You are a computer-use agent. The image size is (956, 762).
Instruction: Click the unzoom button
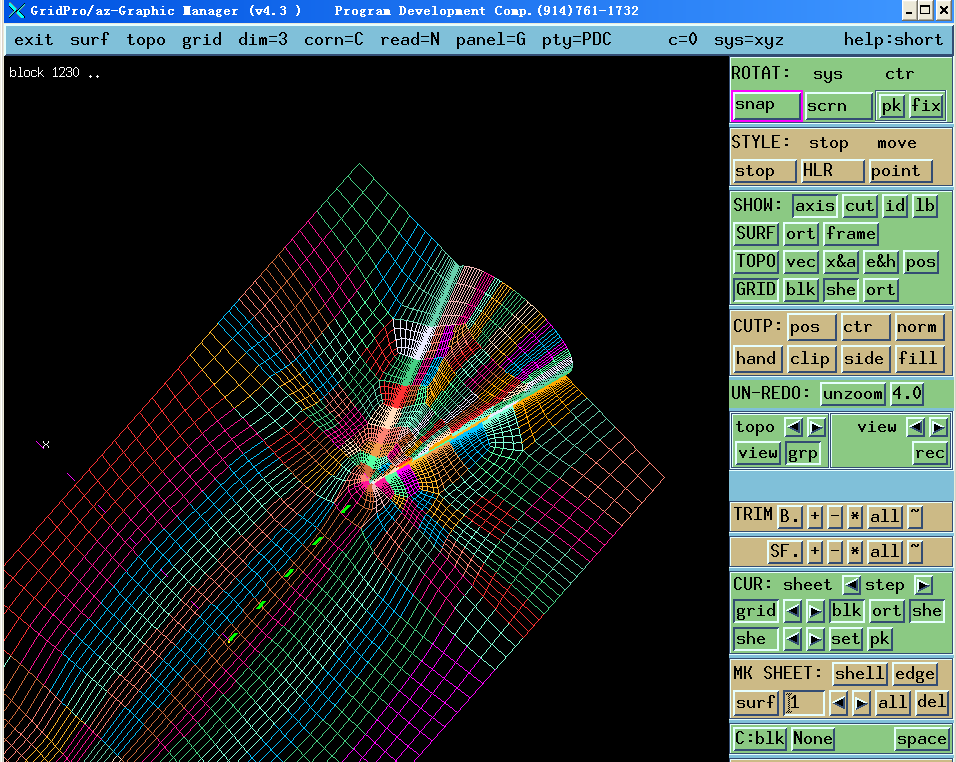[853, 394]
